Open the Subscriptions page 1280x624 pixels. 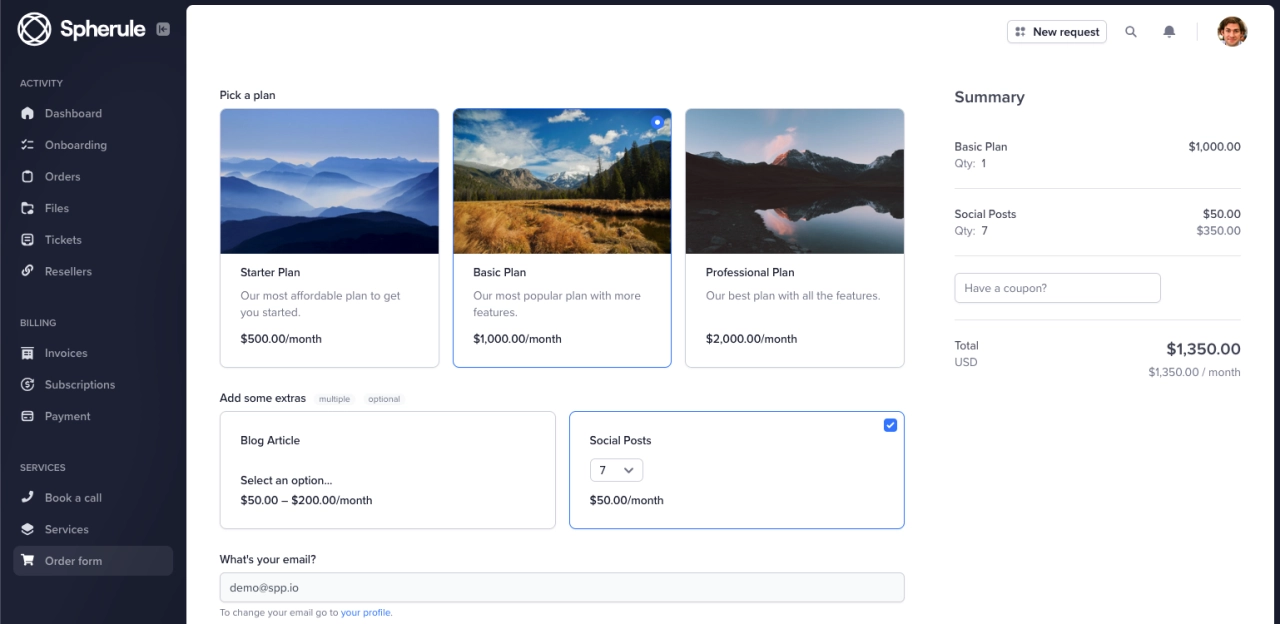pyautogui.click(x=80, y=385)
